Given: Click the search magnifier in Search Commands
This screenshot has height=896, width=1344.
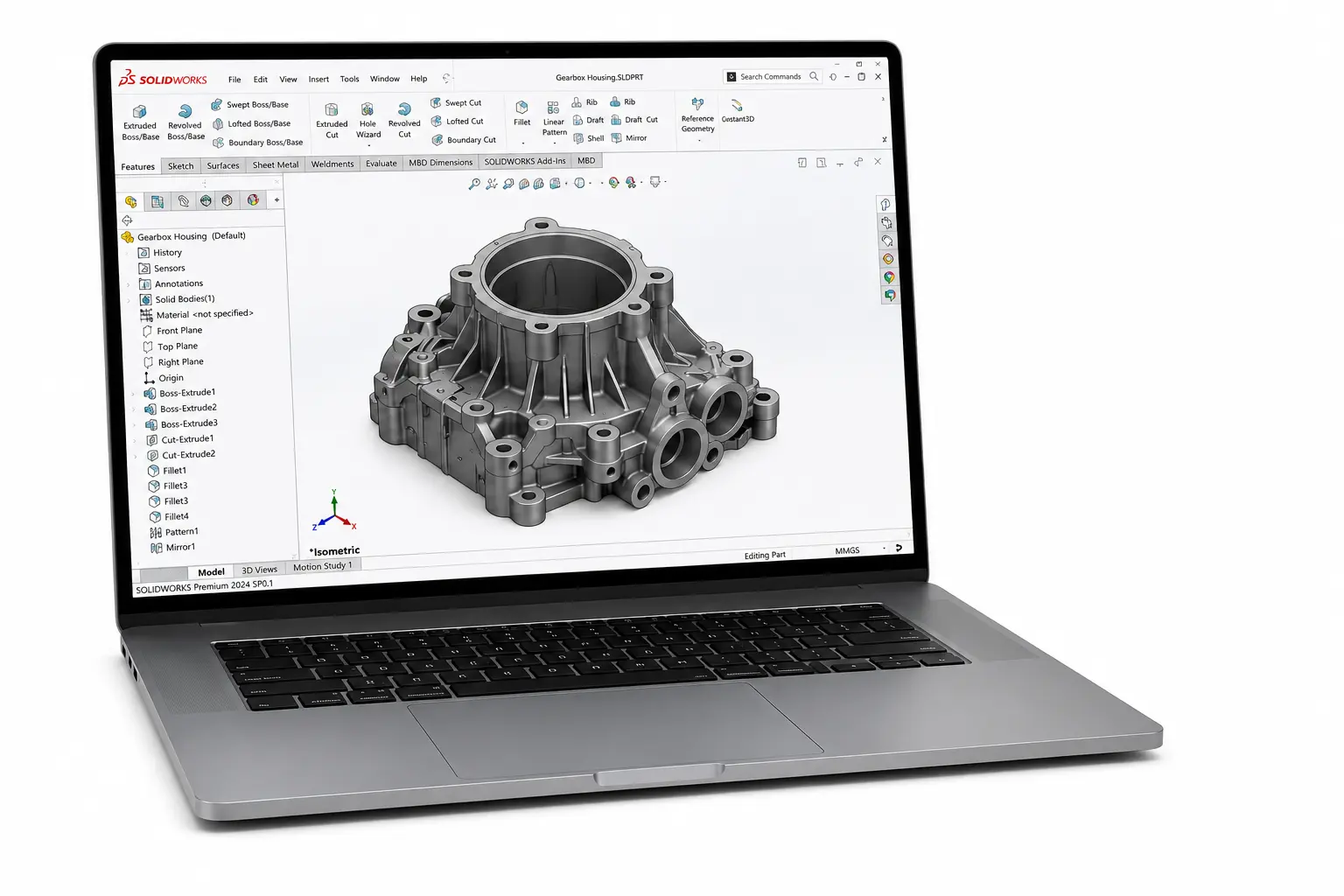Looking at the screenshot, I should tap(814, 76).
